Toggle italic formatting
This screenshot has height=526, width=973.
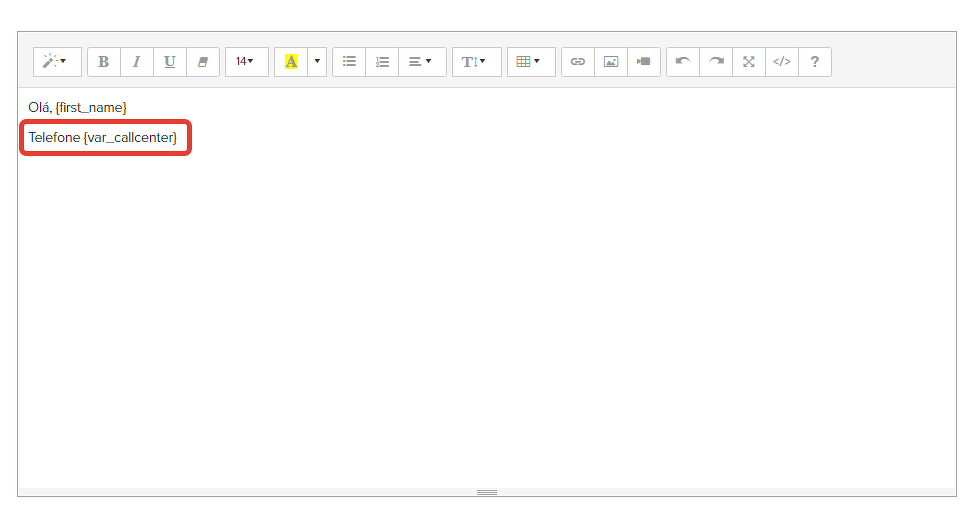pyautogui.click(x=137, y=62)
